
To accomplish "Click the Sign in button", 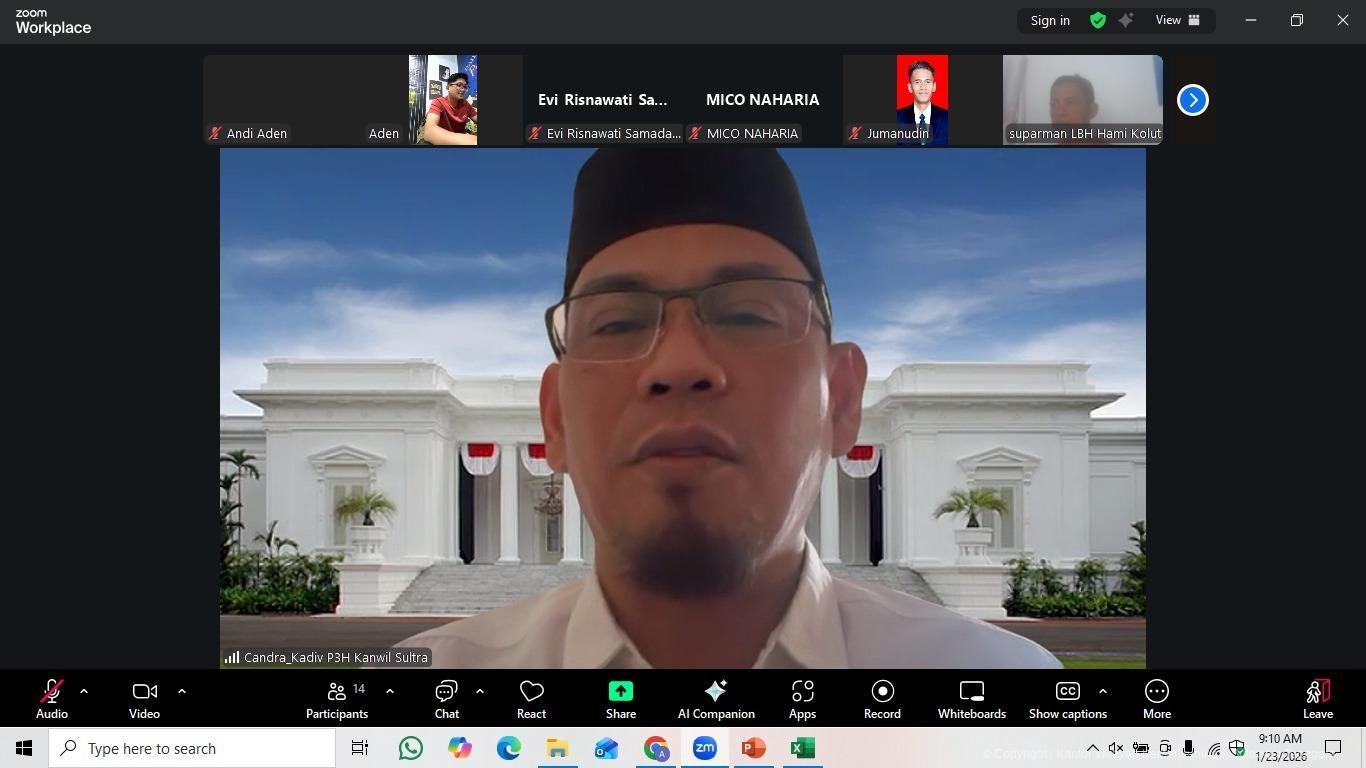I will tap(1050, 20).
